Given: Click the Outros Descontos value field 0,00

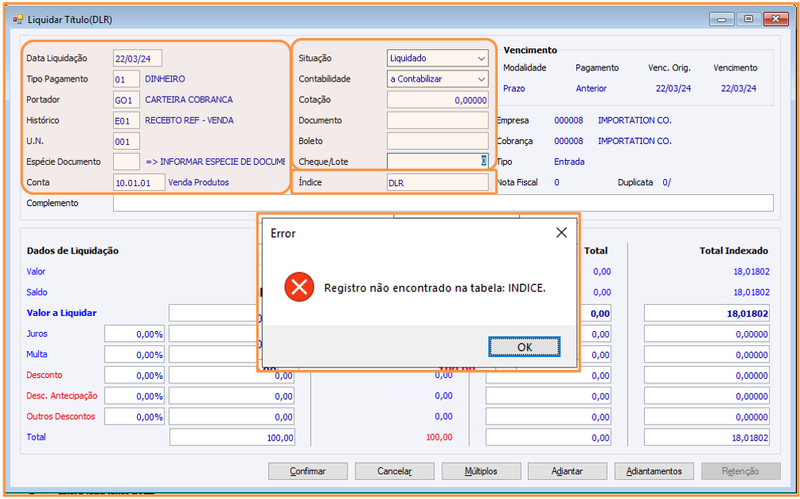Looking at the screenshot, I should pos(232,416).
